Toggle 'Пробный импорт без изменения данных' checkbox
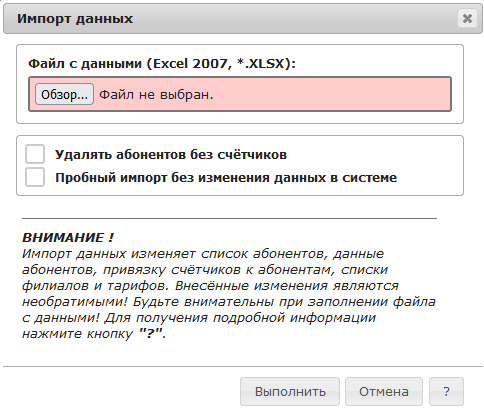 point(35,177)
